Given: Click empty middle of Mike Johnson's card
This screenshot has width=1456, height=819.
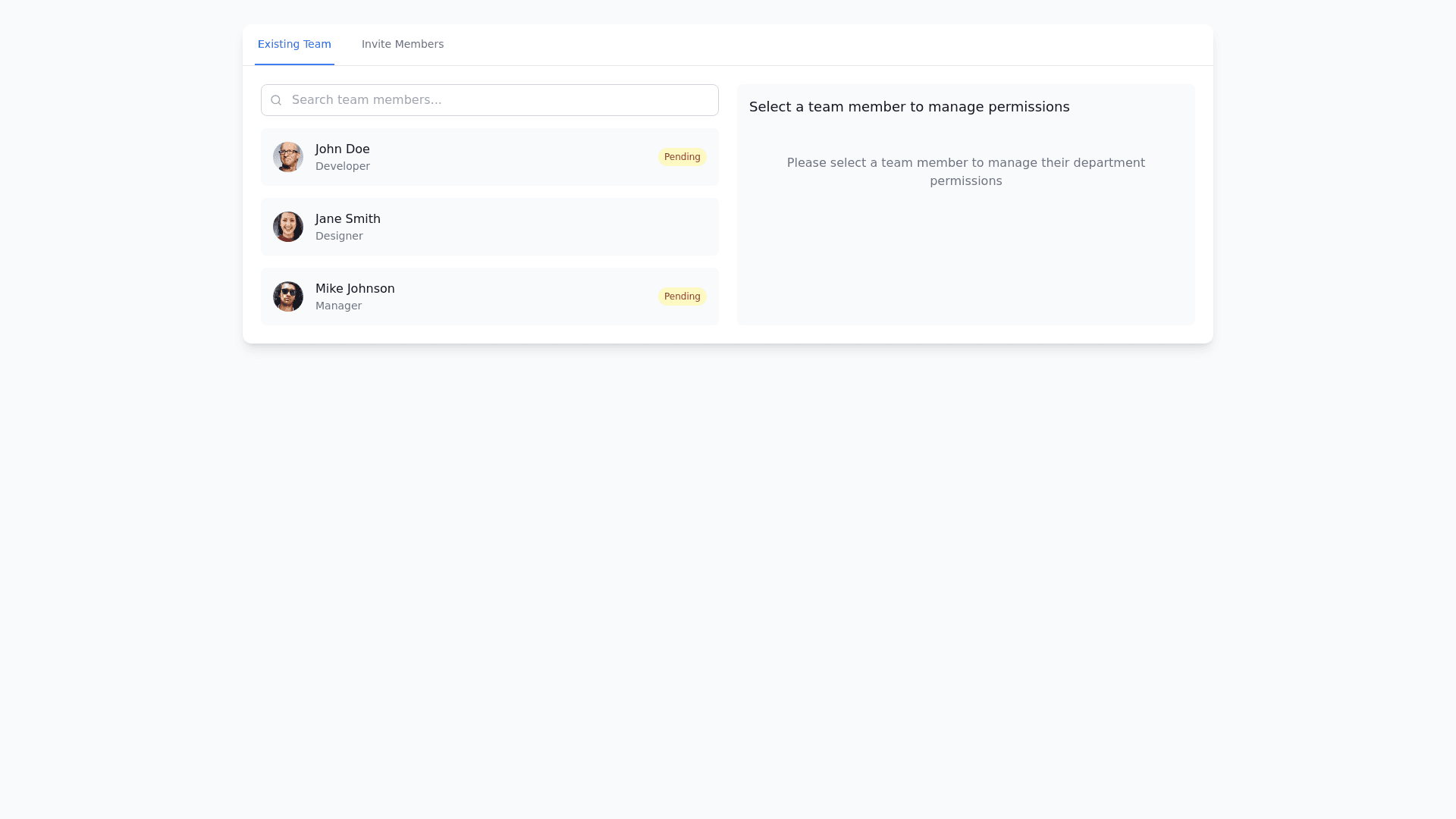Looking at the screenshot, I should 523,297.
